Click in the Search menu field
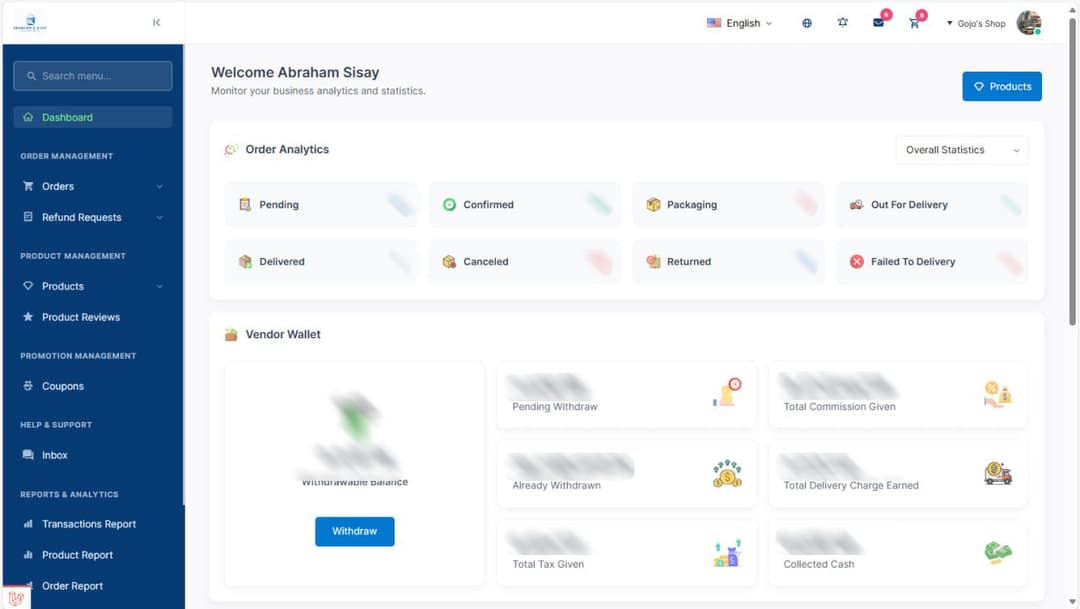1080x609 pixels. pos(92,76)
